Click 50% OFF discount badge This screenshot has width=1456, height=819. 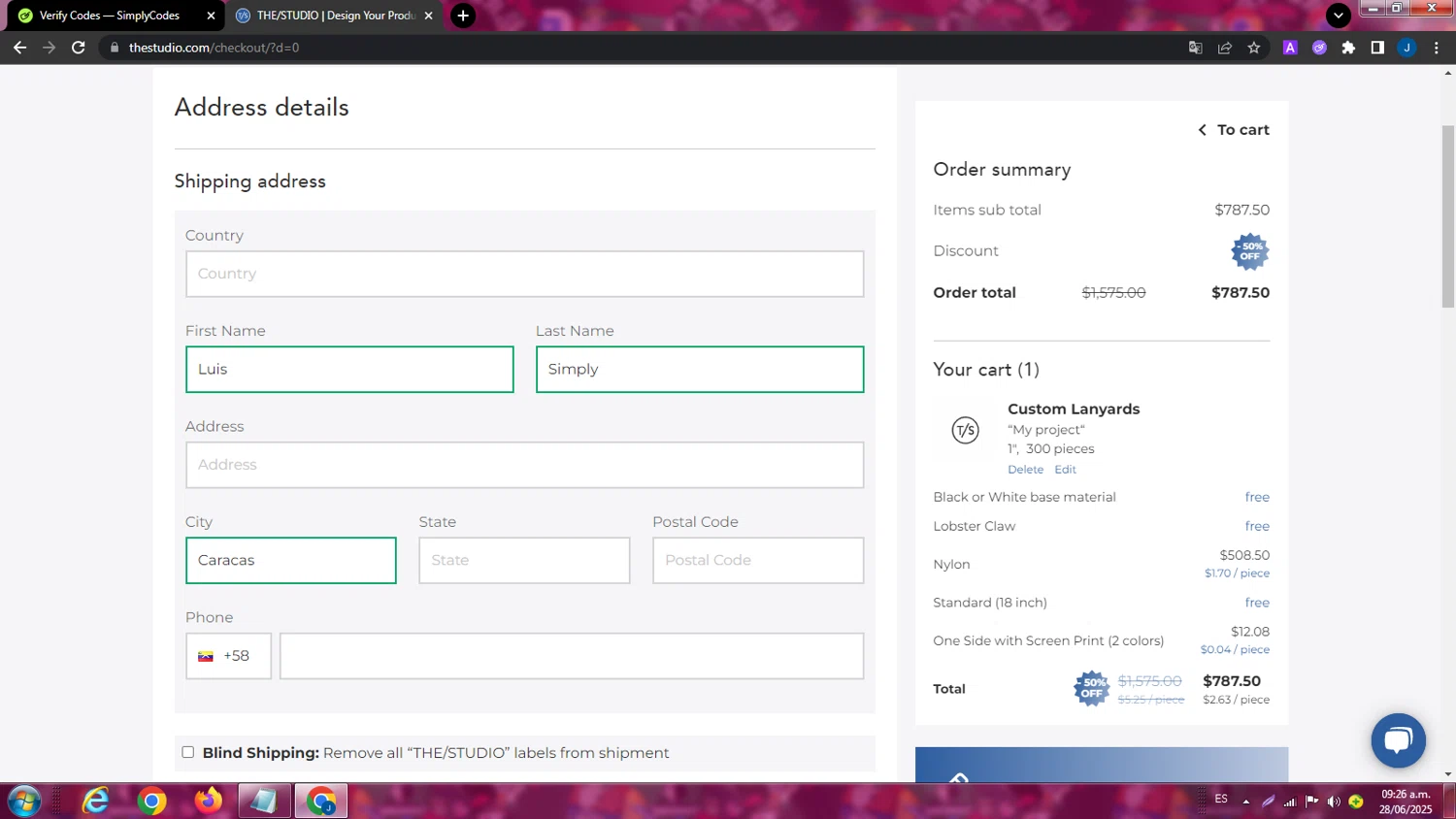(1250, 251)
